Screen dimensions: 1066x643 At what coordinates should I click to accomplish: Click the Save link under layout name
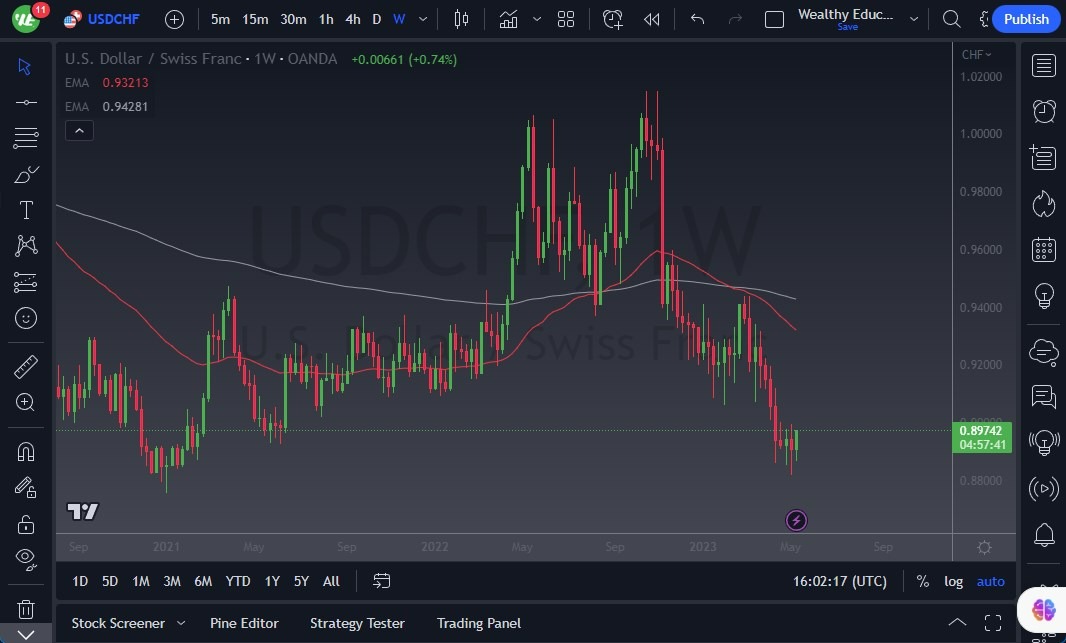click(847, 27)
